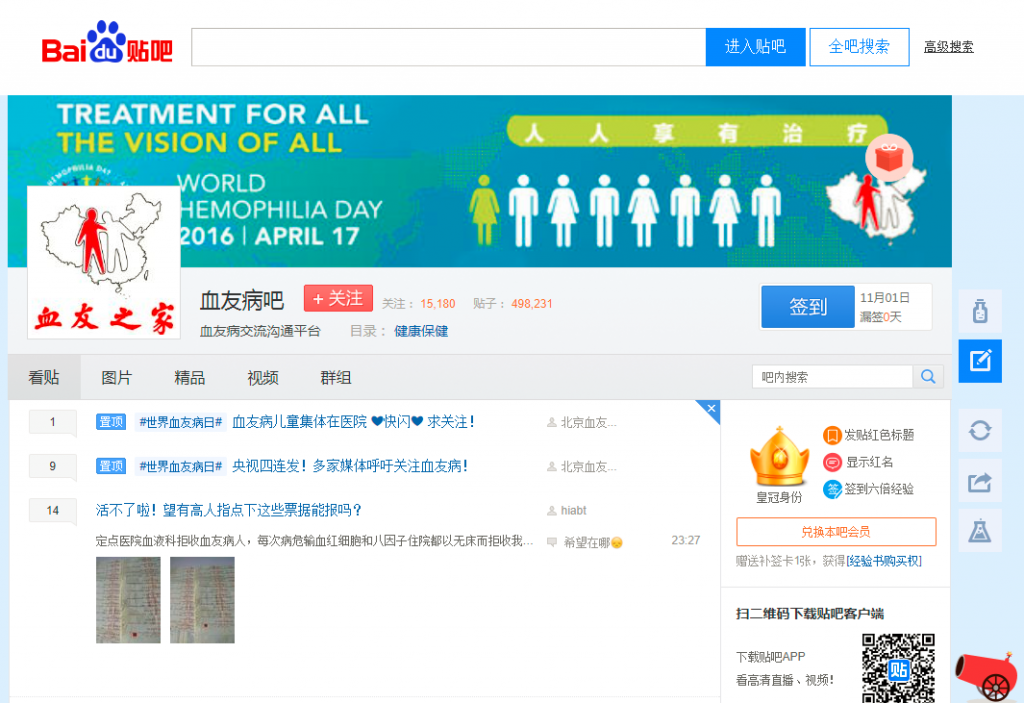Open the post 活不了啦！望有高人指点下这些票据能报吗

coord(229,510)
